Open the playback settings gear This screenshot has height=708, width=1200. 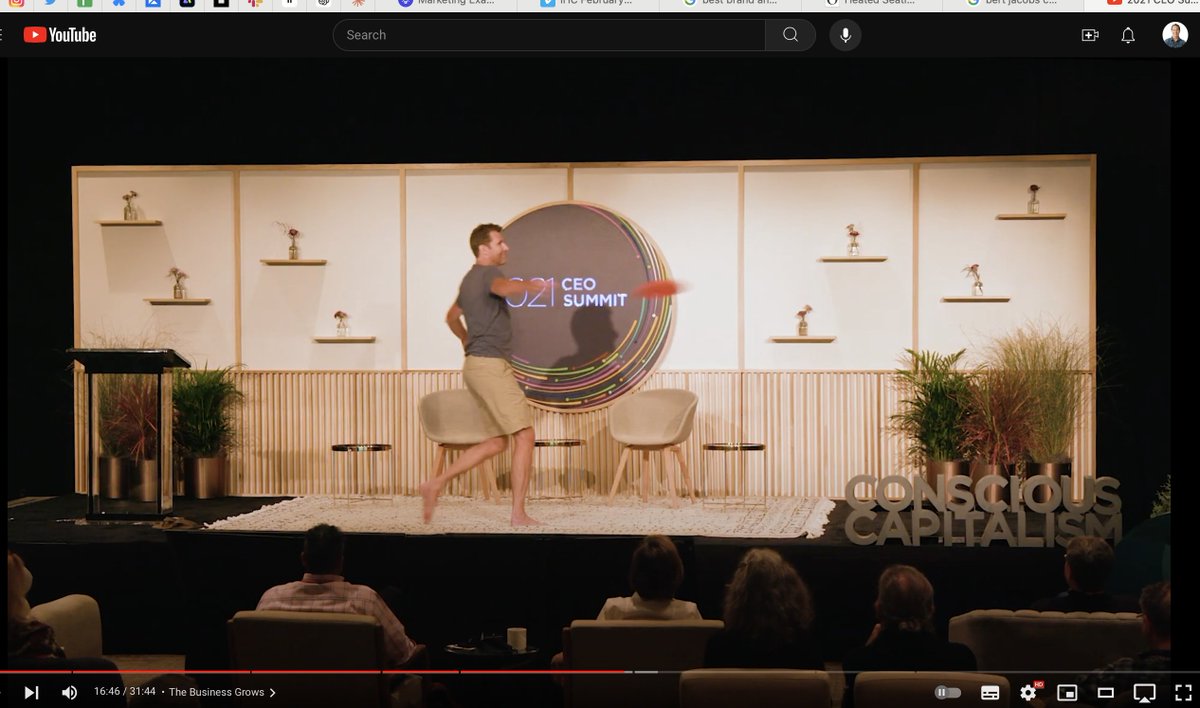pos(1028,691)
